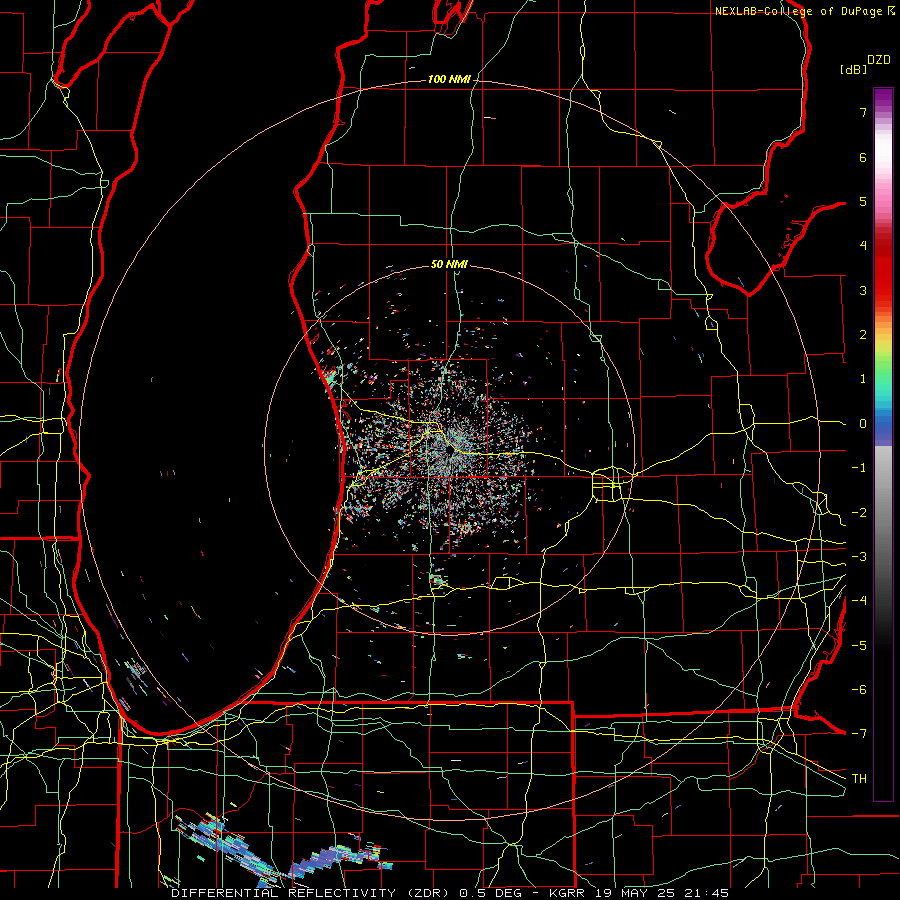Select "0.5 DEG" elevation text in caption
Viewport: 900px width, 900px height.
point(490,893)
